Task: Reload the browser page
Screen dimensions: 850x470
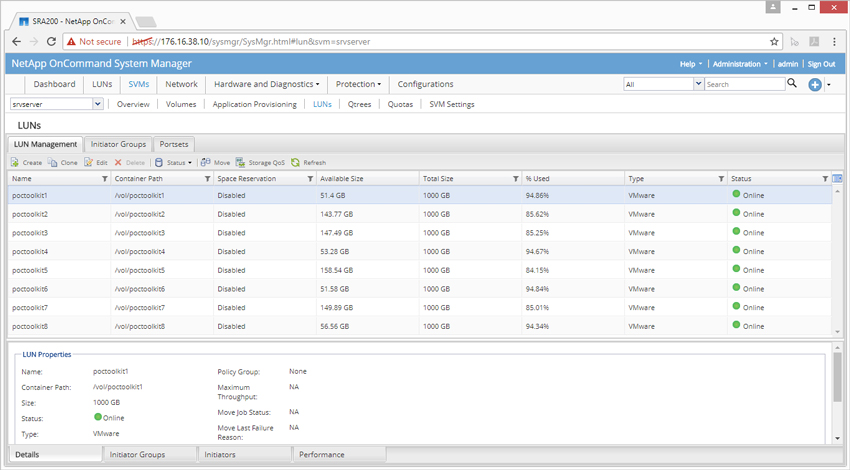Action: [51, 41]
